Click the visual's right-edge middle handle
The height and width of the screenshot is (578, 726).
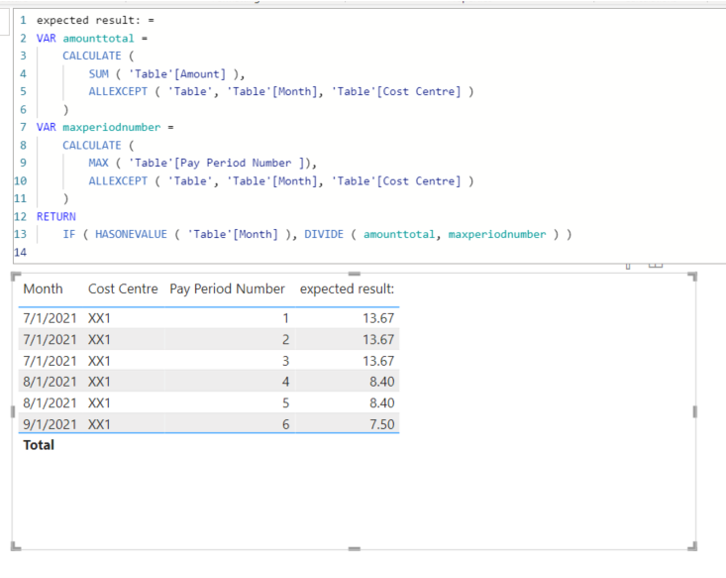[695, 412]
